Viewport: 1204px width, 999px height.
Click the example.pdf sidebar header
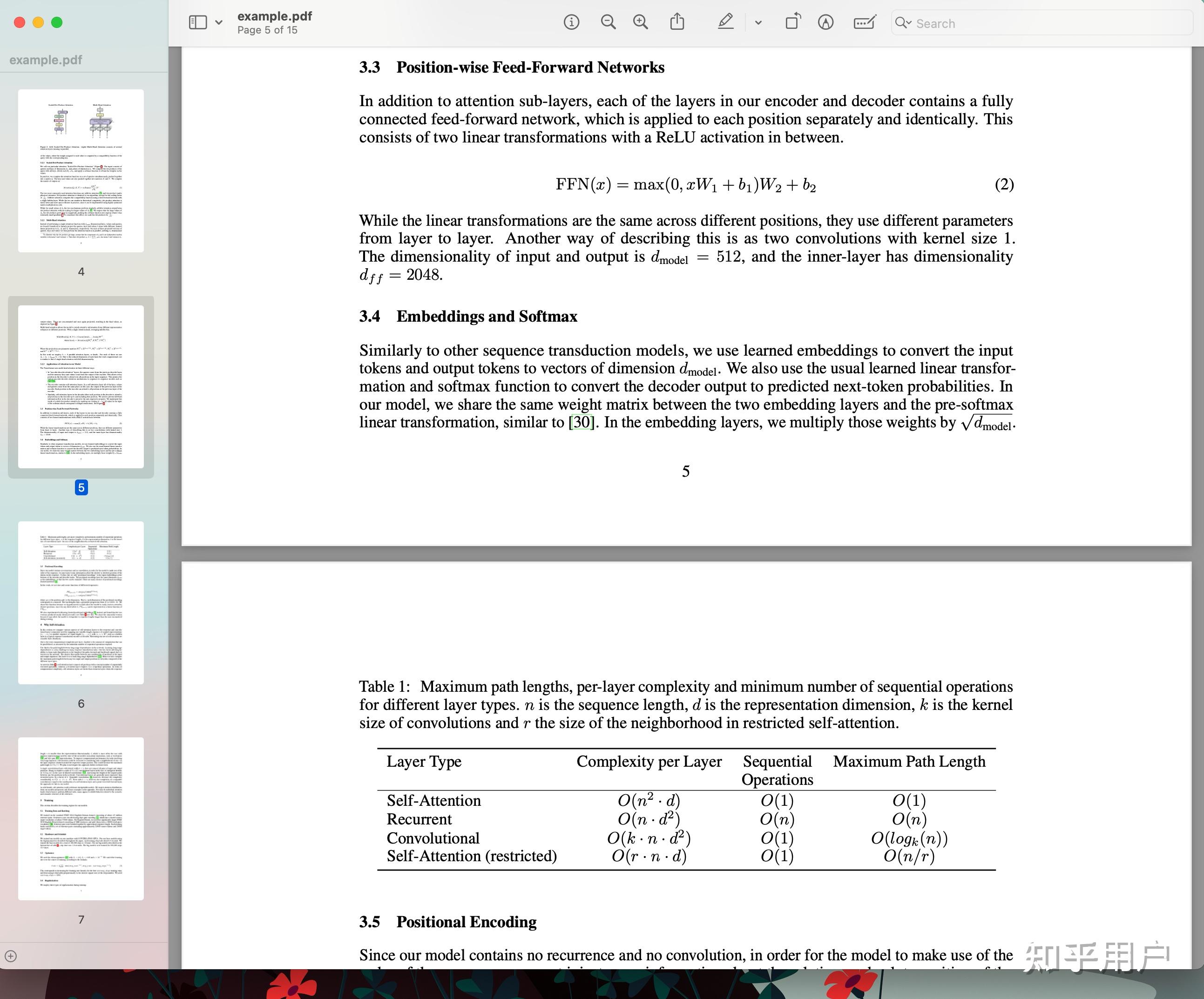point(46,60)
